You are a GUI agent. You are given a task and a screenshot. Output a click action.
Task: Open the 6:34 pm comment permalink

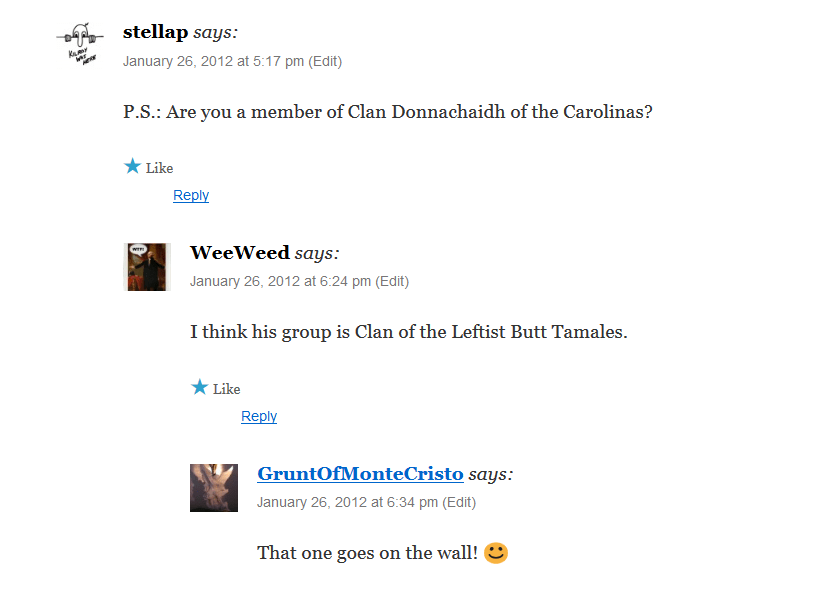[x=347, y=502]
